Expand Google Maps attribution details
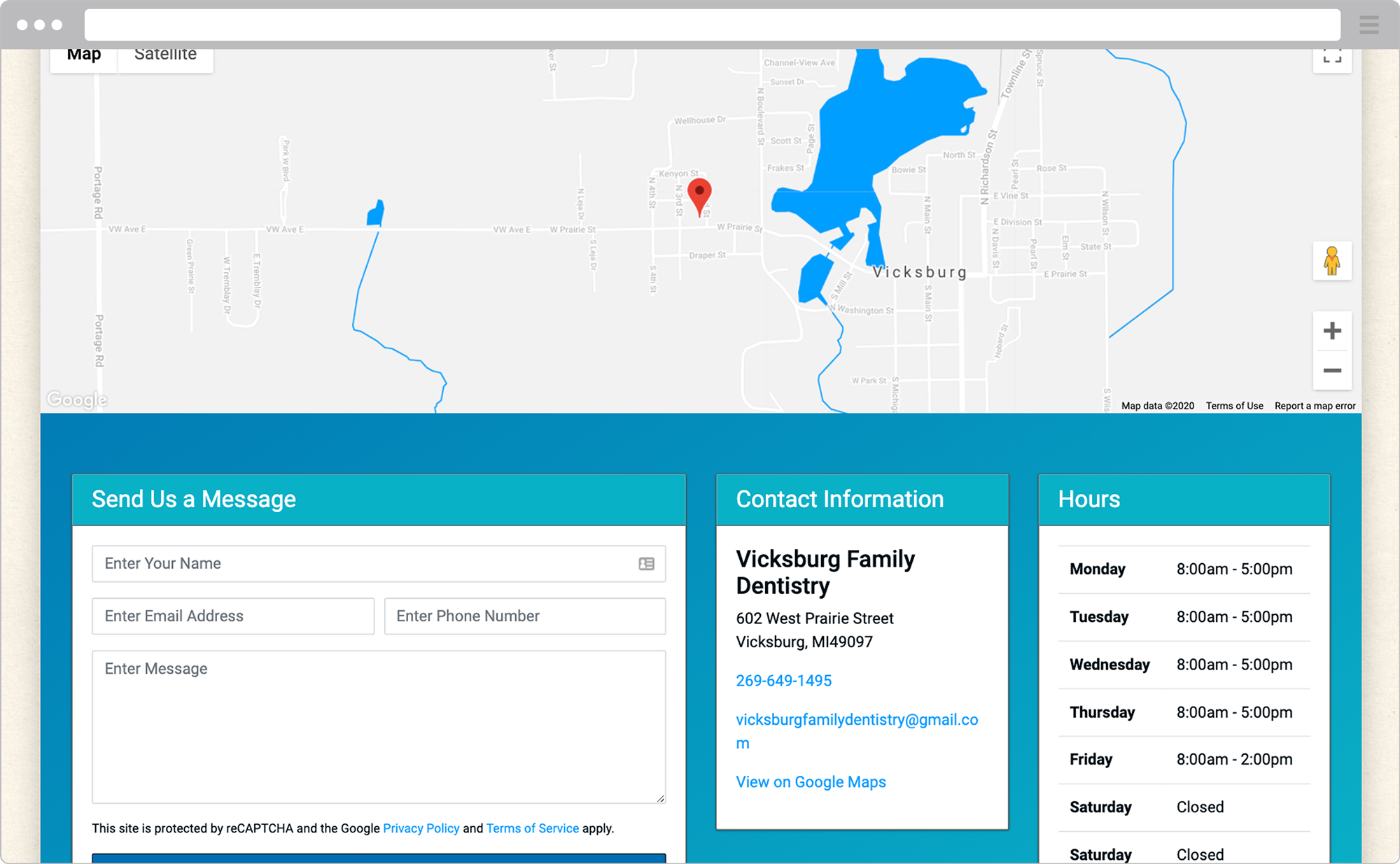The height and width of the screenshot is (864, 1400). pyautogui.click(x=1156, y=406)
